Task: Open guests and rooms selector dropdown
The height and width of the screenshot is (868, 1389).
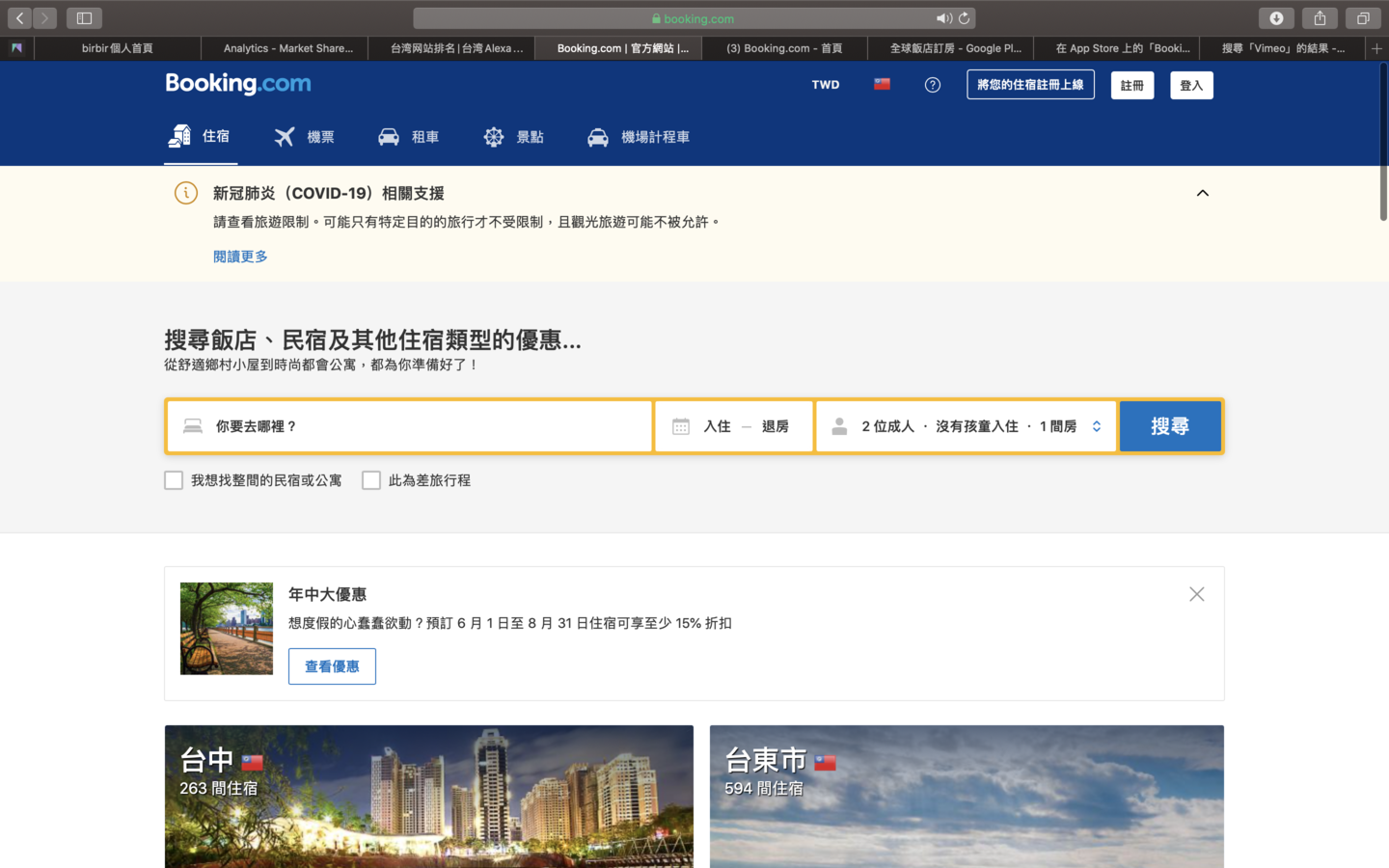Action: point(967,426)
